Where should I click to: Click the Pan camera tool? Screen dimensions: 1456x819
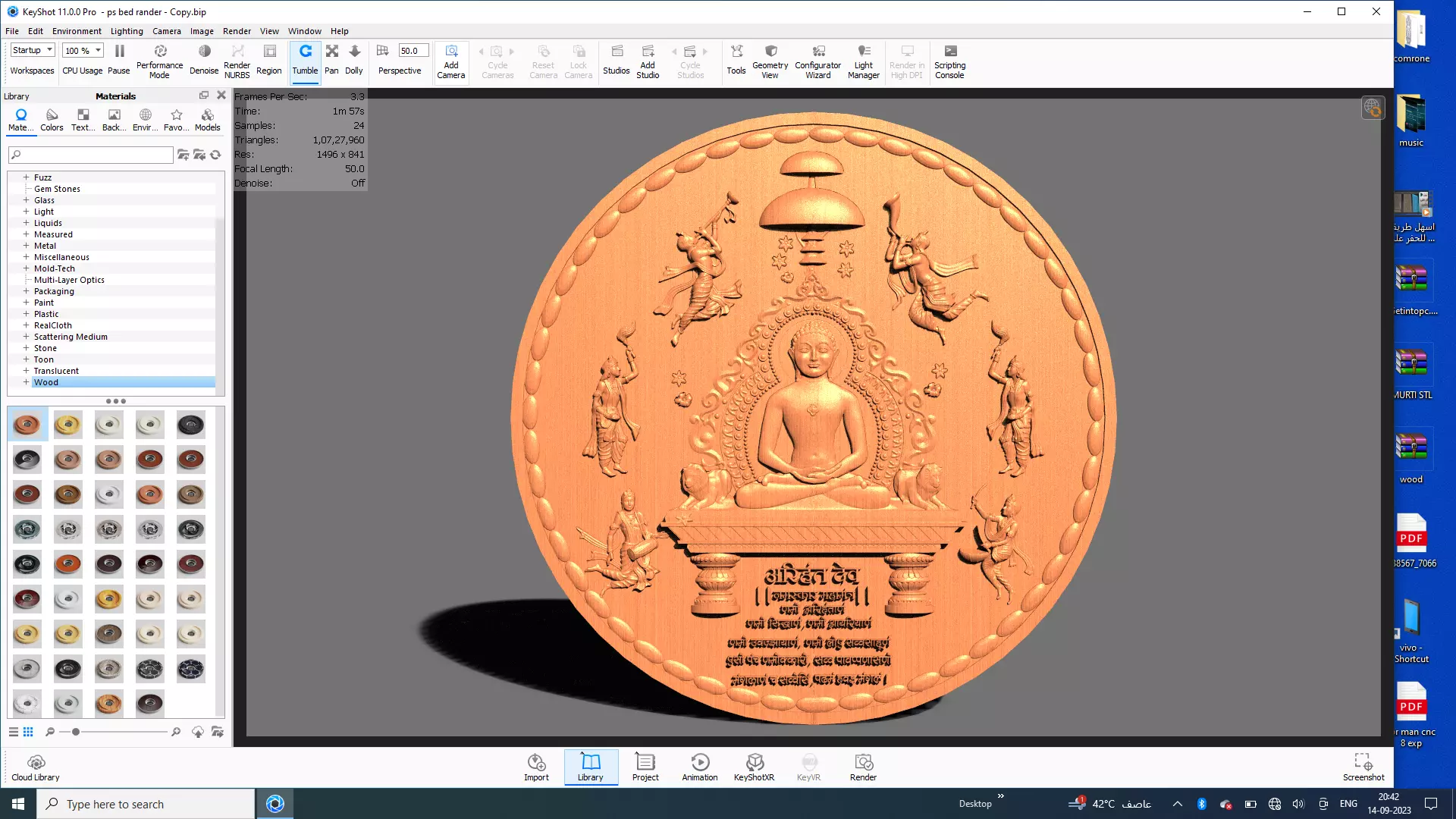[331, 58]
